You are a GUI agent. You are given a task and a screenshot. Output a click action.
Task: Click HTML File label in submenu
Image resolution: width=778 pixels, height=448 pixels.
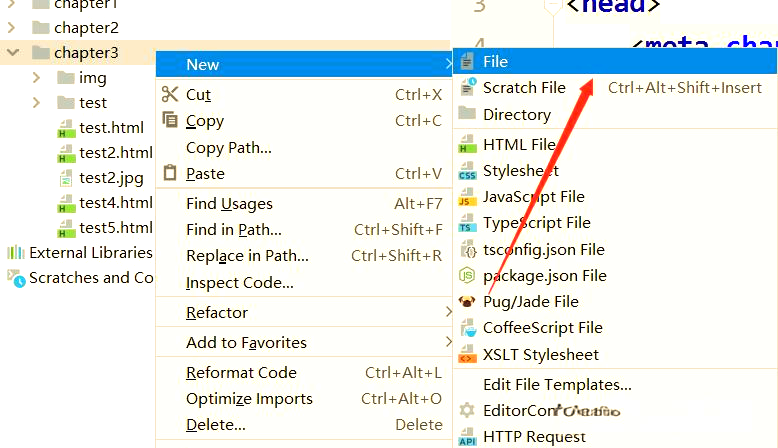[519, 144]
